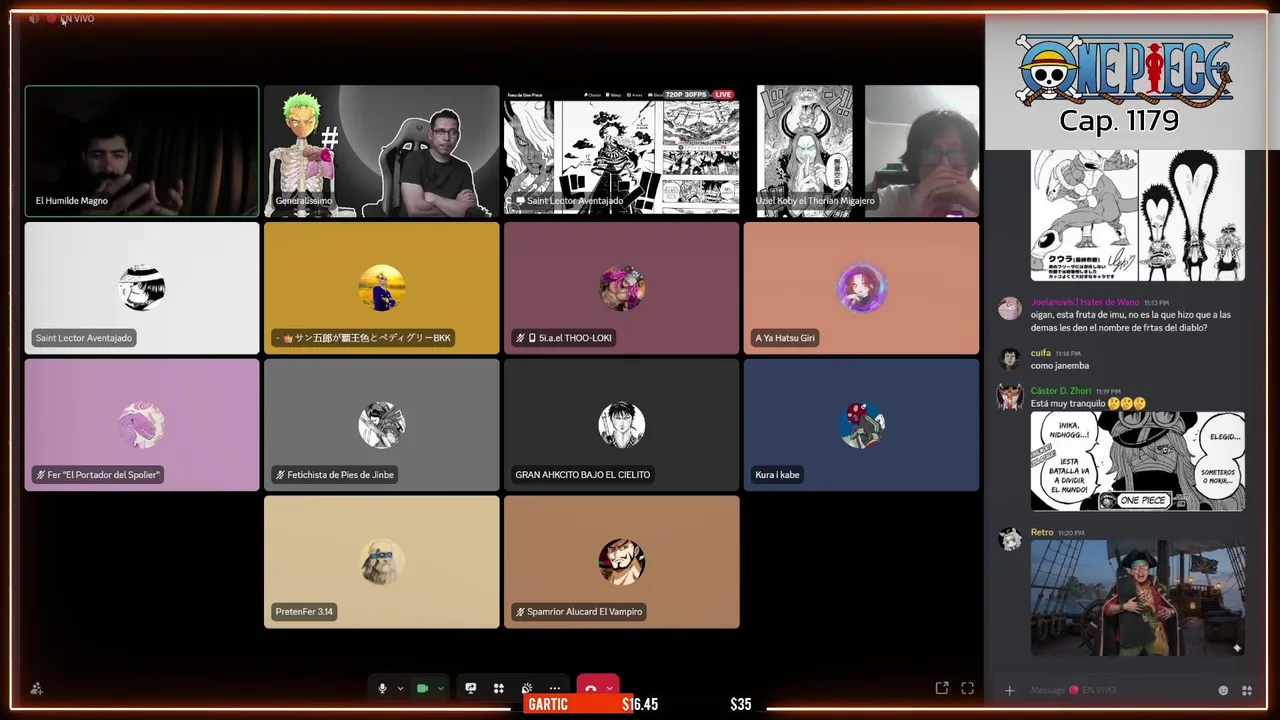The height and width of the screenshot is (720, 1280).
Task: Click PretenFer 3.14 avatar
Action: [x=382, y=562]
